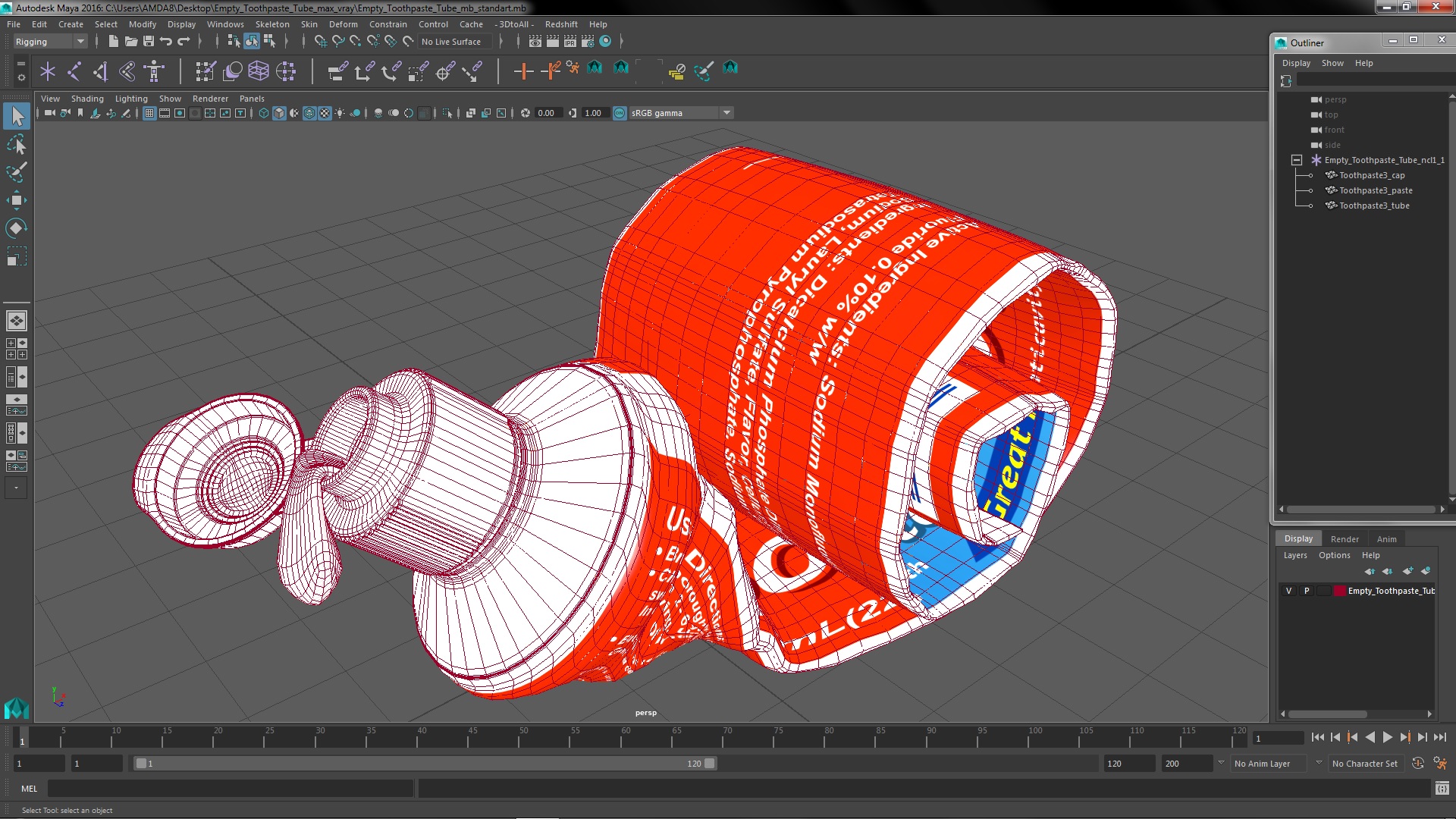
Task: Choose the Move tool in toolbox
Action: [17, 200]
